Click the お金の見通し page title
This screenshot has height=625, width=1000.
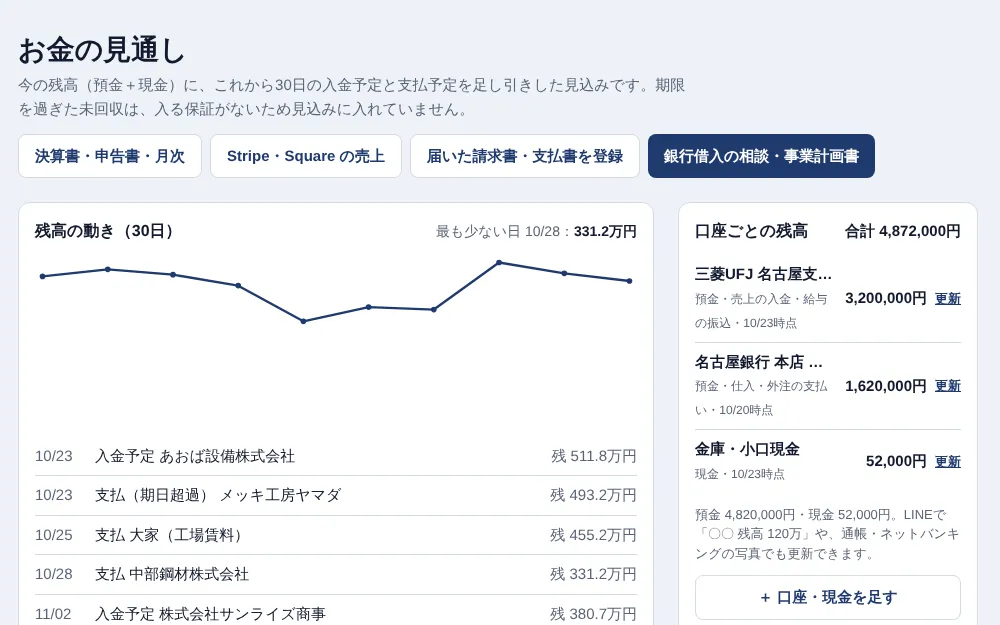[101, 50]
